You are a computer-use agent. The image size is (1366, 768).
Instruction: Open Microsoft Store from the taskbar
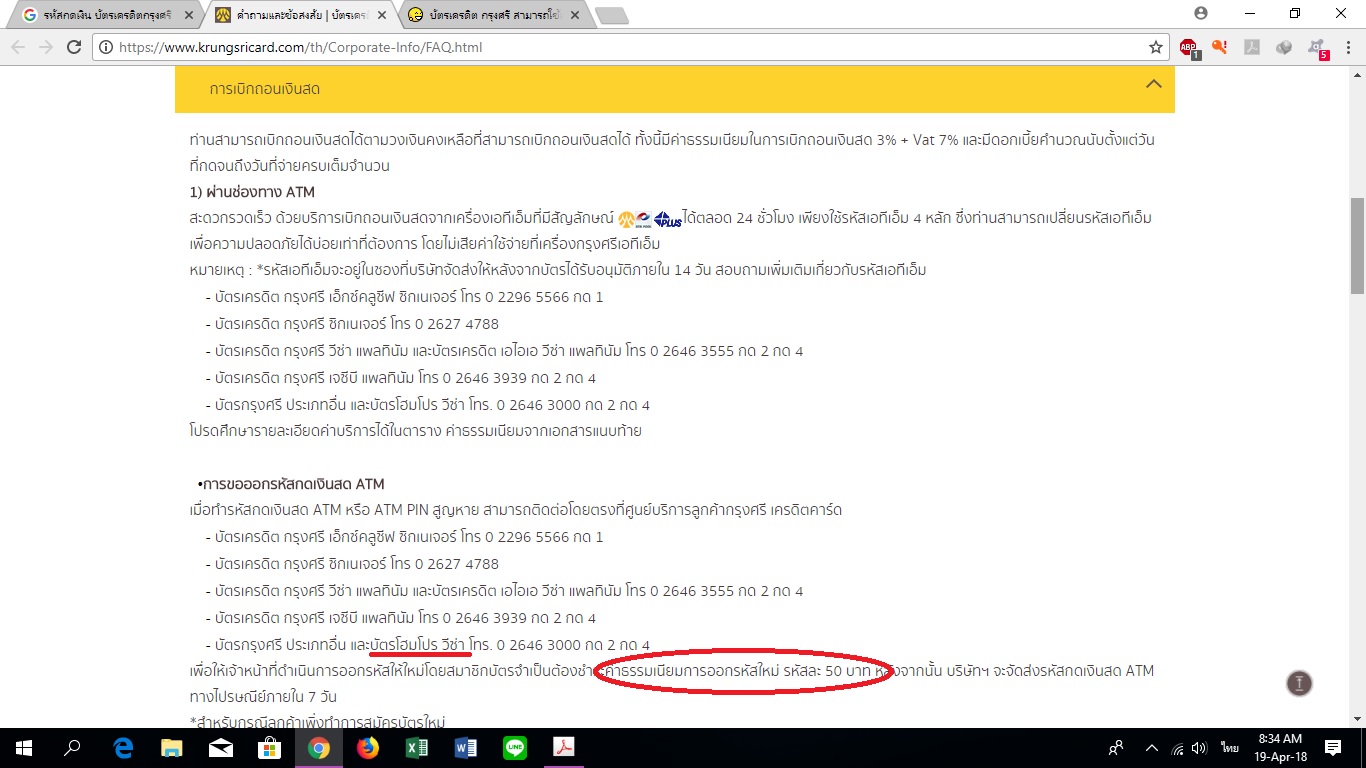(270, 748)
